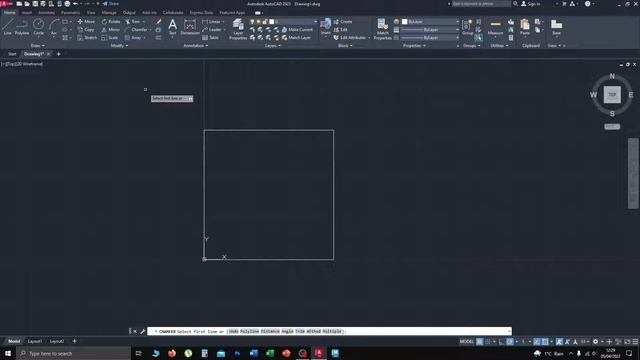
Task: Click the Share button
Action: coord(110,4)
